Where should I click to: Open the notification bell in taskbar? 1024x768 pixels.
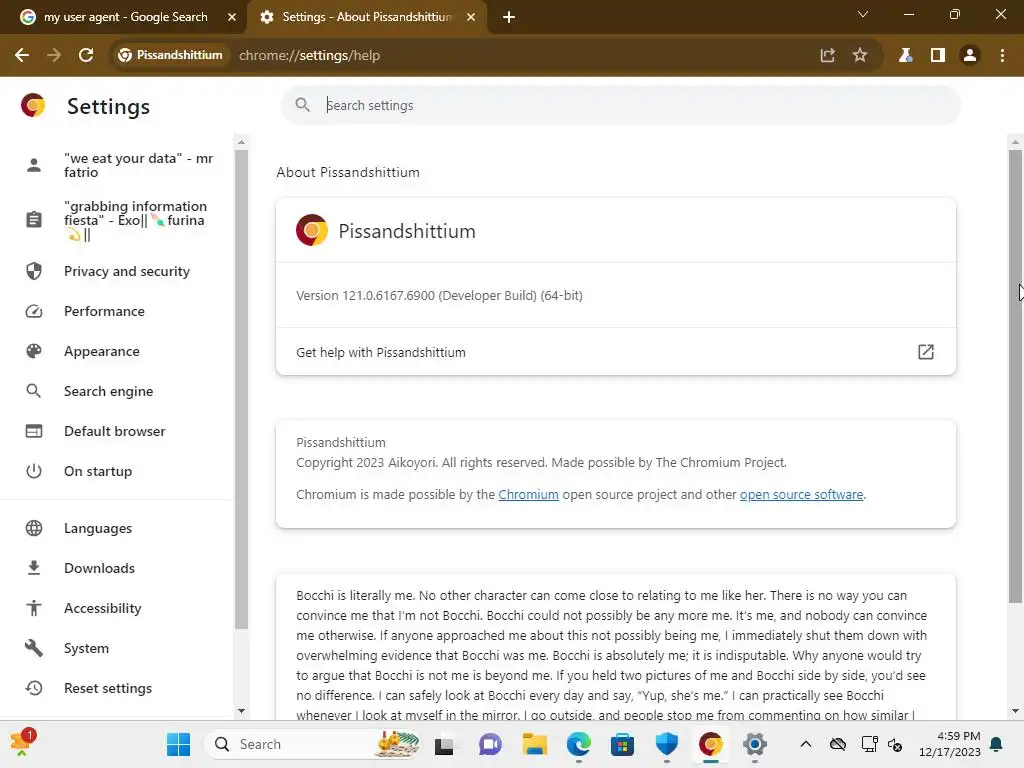(x=997, y=744)
